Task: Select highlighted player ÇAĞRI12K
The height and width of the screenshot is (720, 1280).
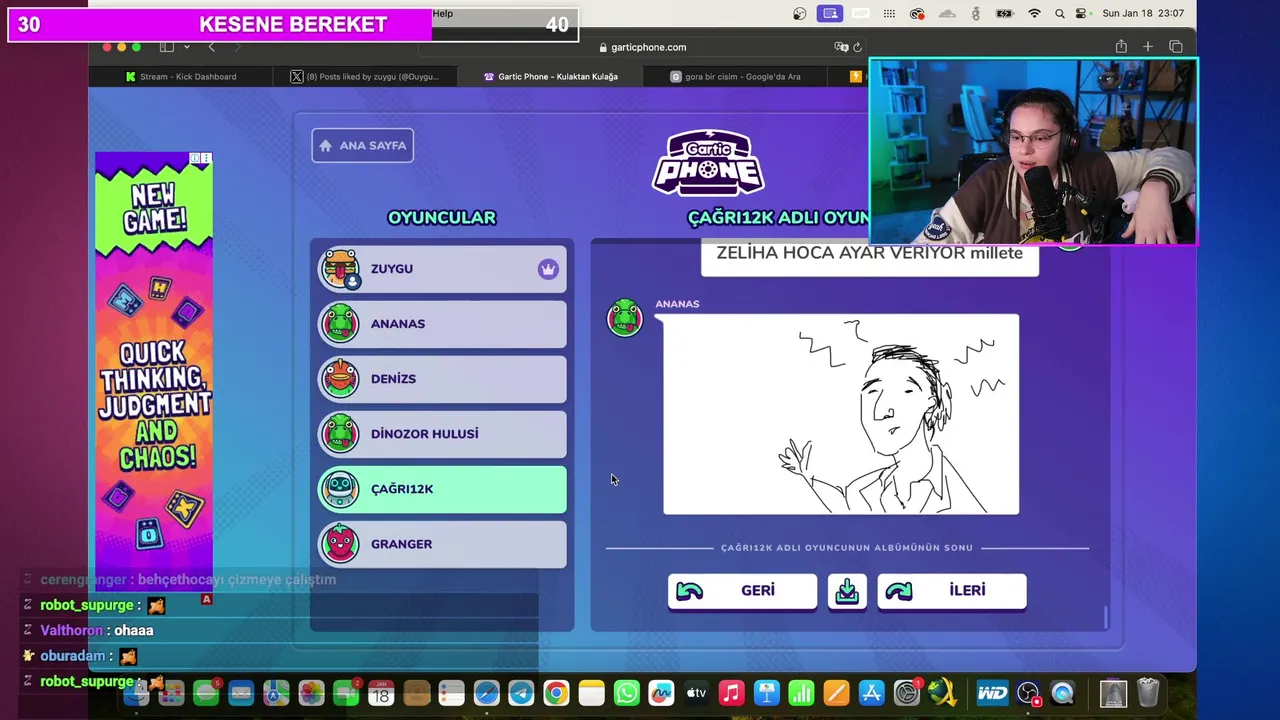Action: tap(442, 489)
